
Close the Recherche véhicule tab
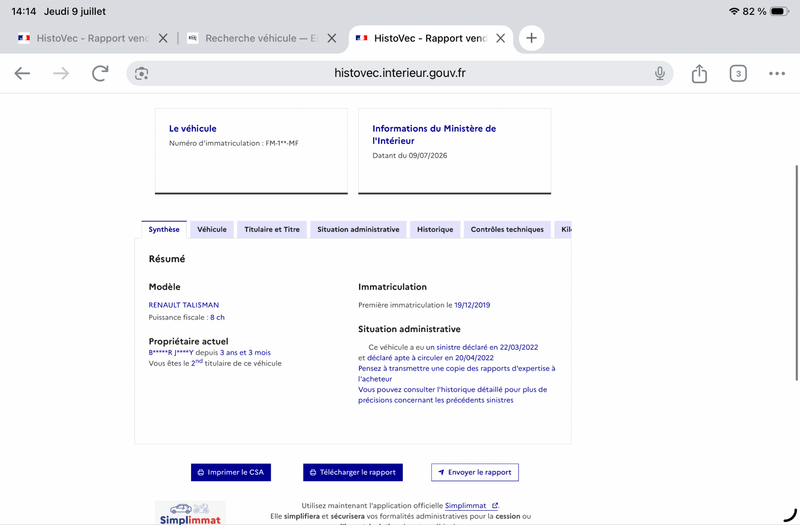coord(332,38)
